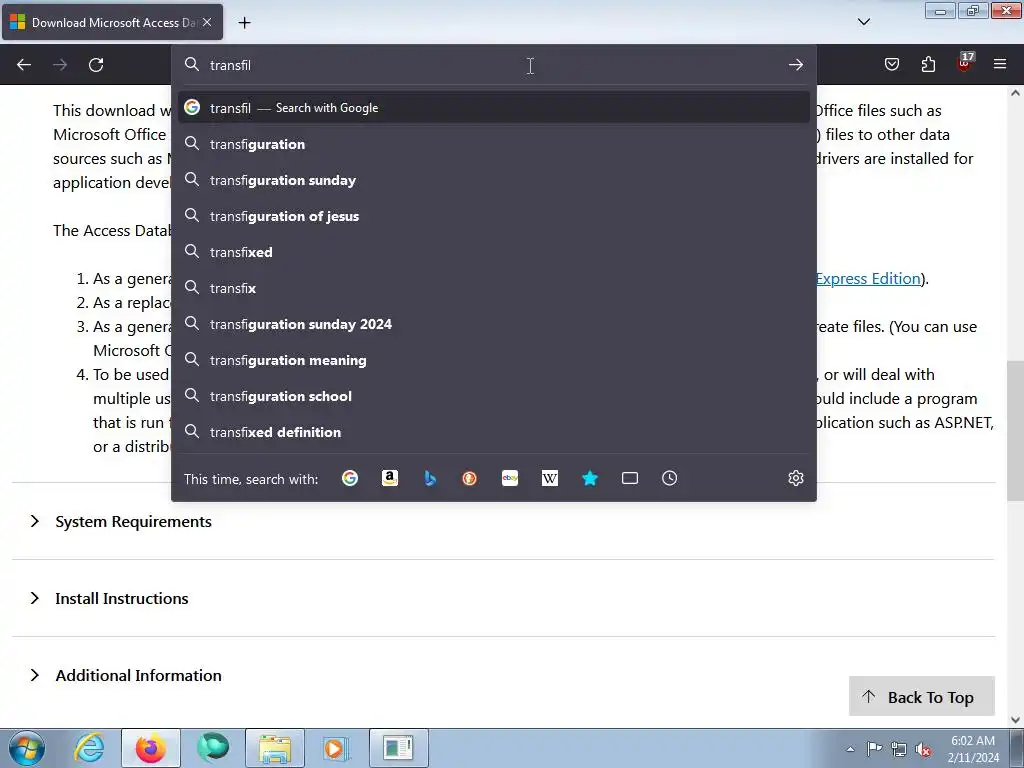
Task: Open the list all tabs chevron
Action: coord(863,22)
